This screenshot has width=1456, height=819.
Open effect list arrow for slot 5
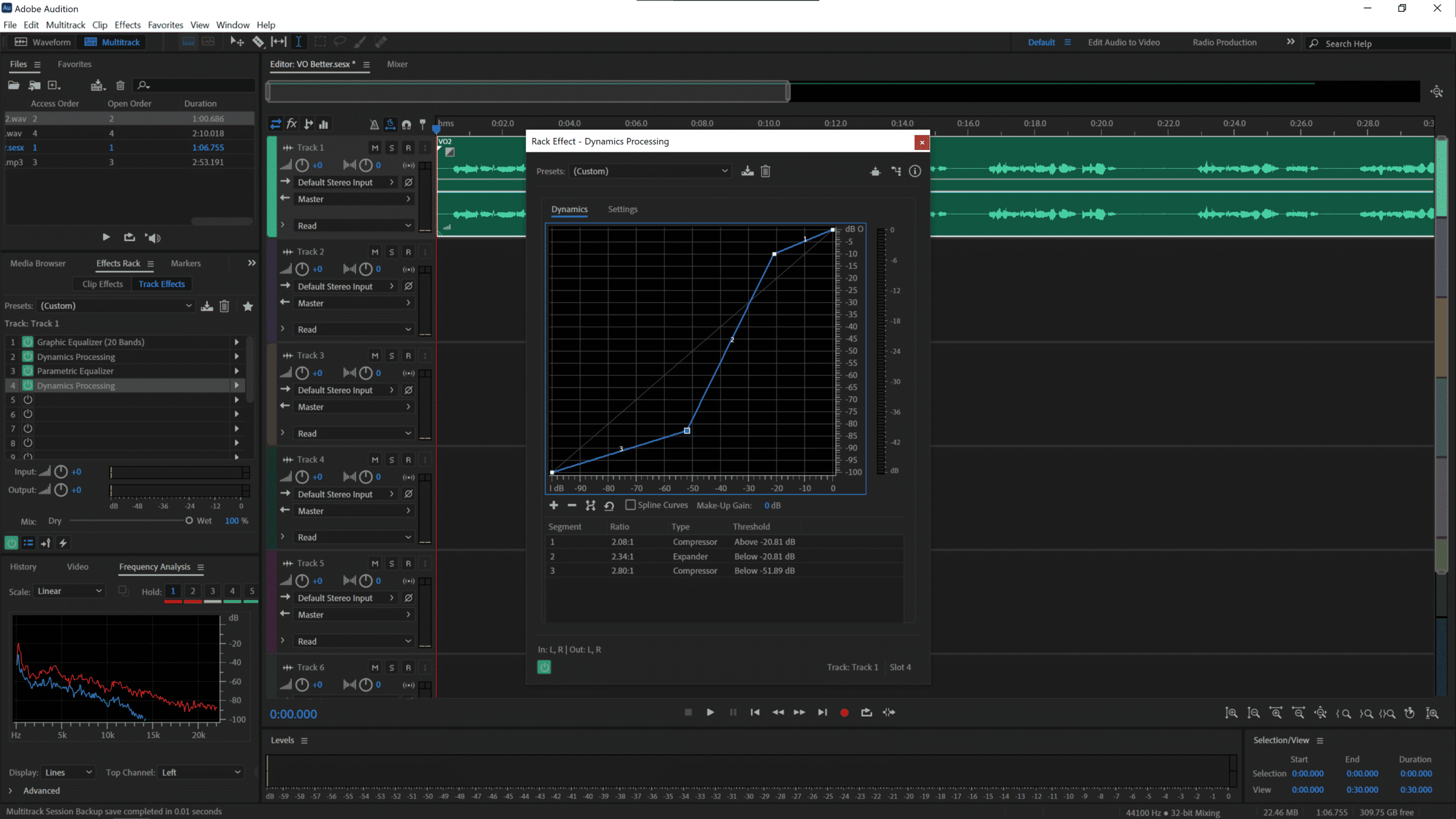[237, 400]
